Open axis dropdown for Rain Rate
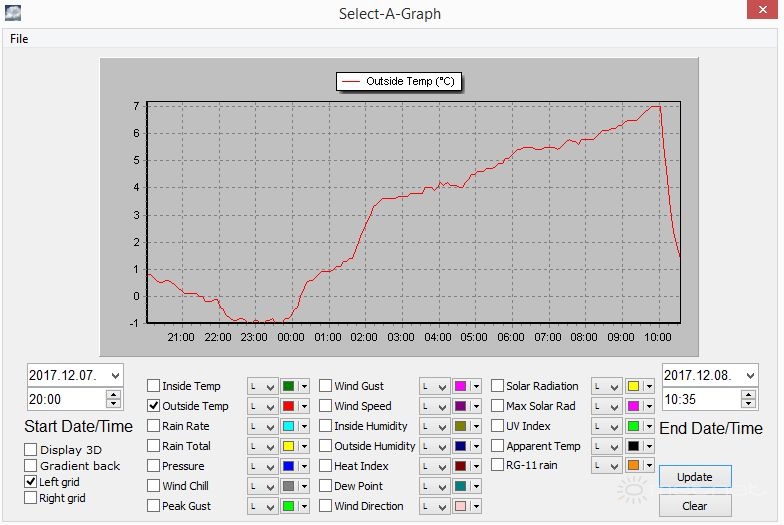 click(x=269, y=426)
